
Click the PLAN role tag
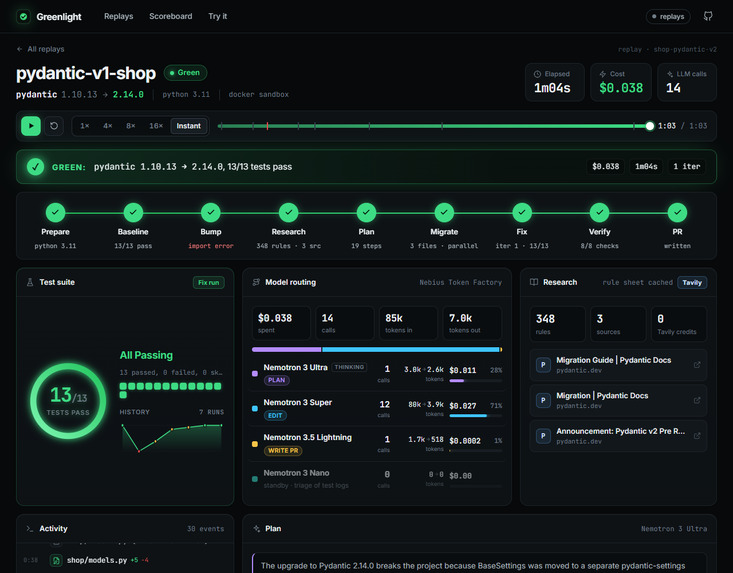click(x=277, y=380)
